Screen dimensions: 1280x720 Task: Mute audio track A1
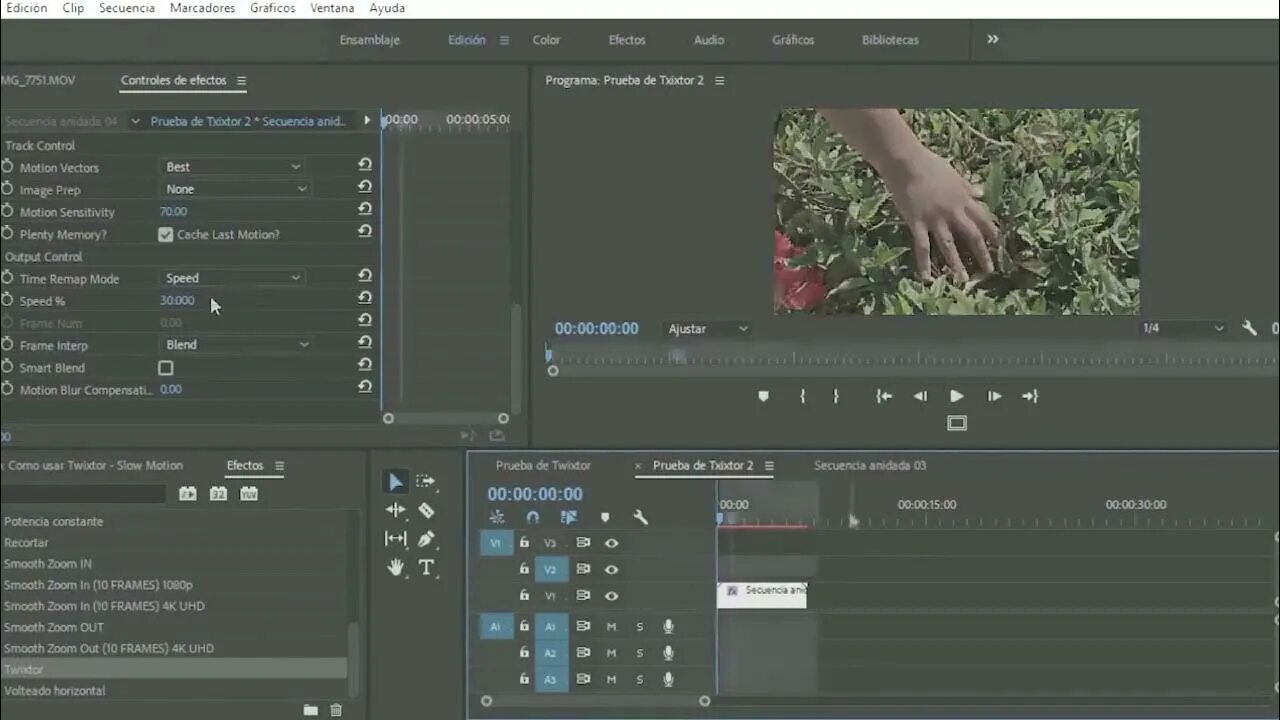click(x=611, y=627)
